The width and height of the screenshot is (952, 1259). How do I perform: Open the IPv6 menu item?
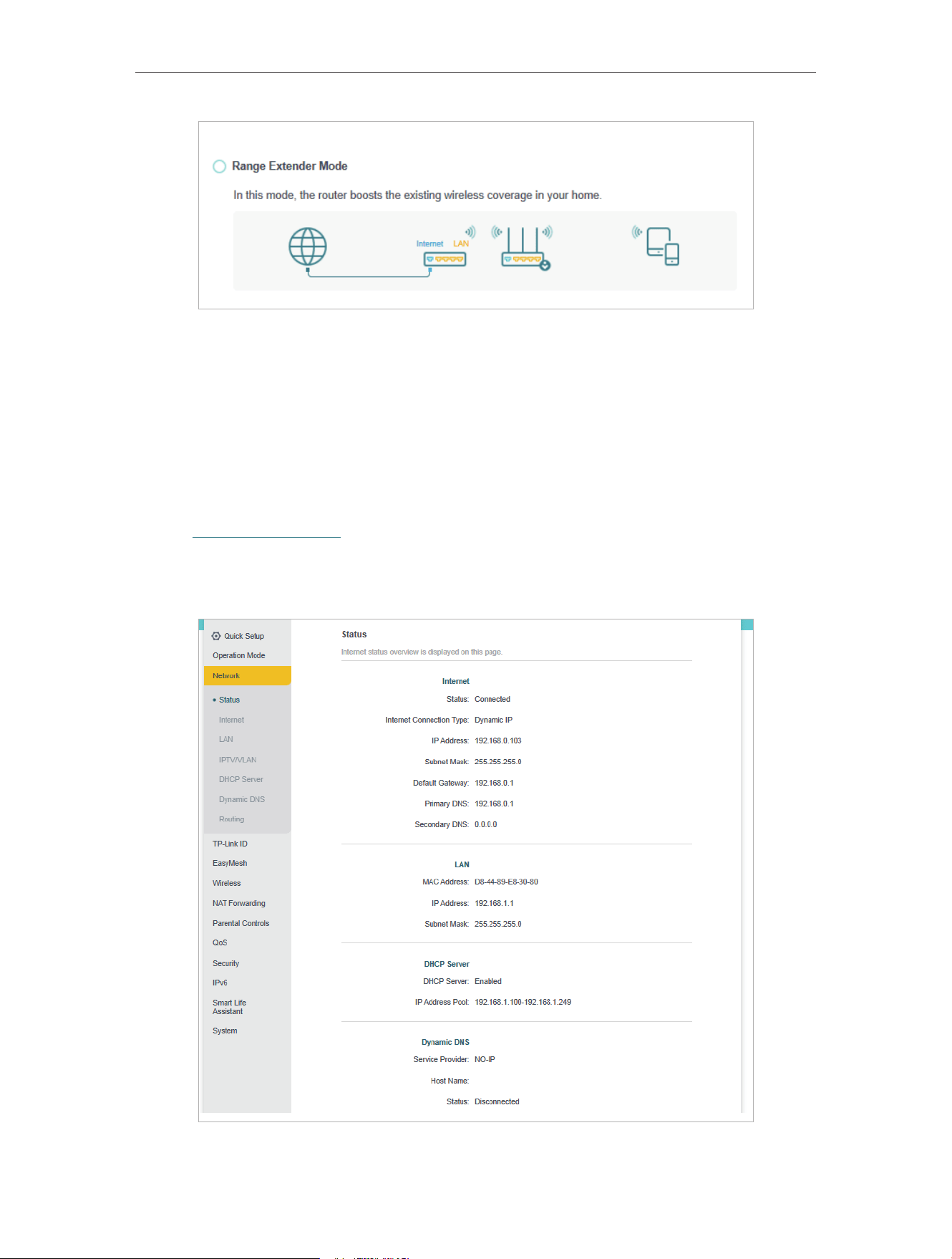tap(220, 983)
